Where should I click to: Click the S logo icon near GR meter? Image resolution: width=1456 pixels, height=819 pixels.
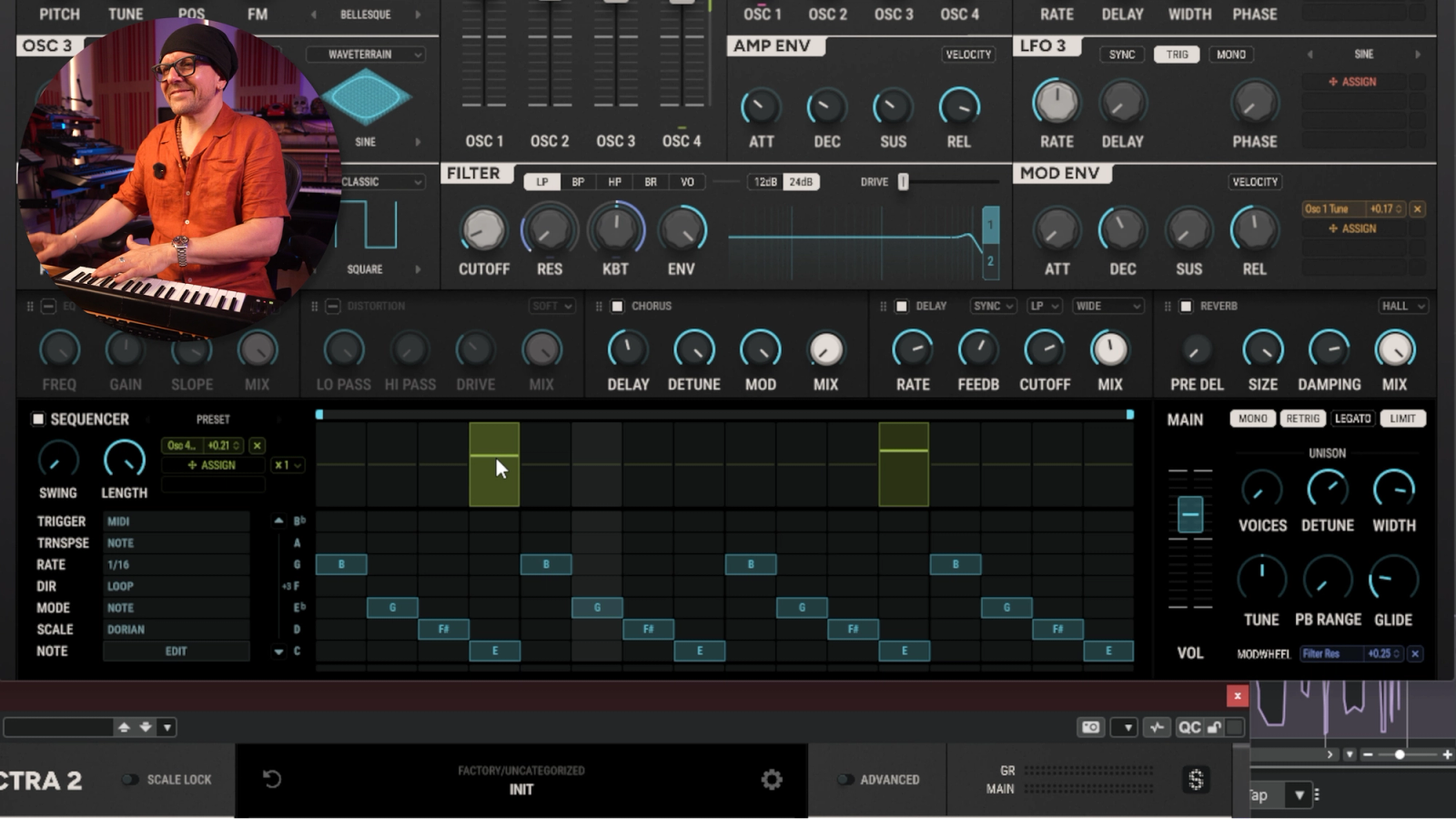1196,780
